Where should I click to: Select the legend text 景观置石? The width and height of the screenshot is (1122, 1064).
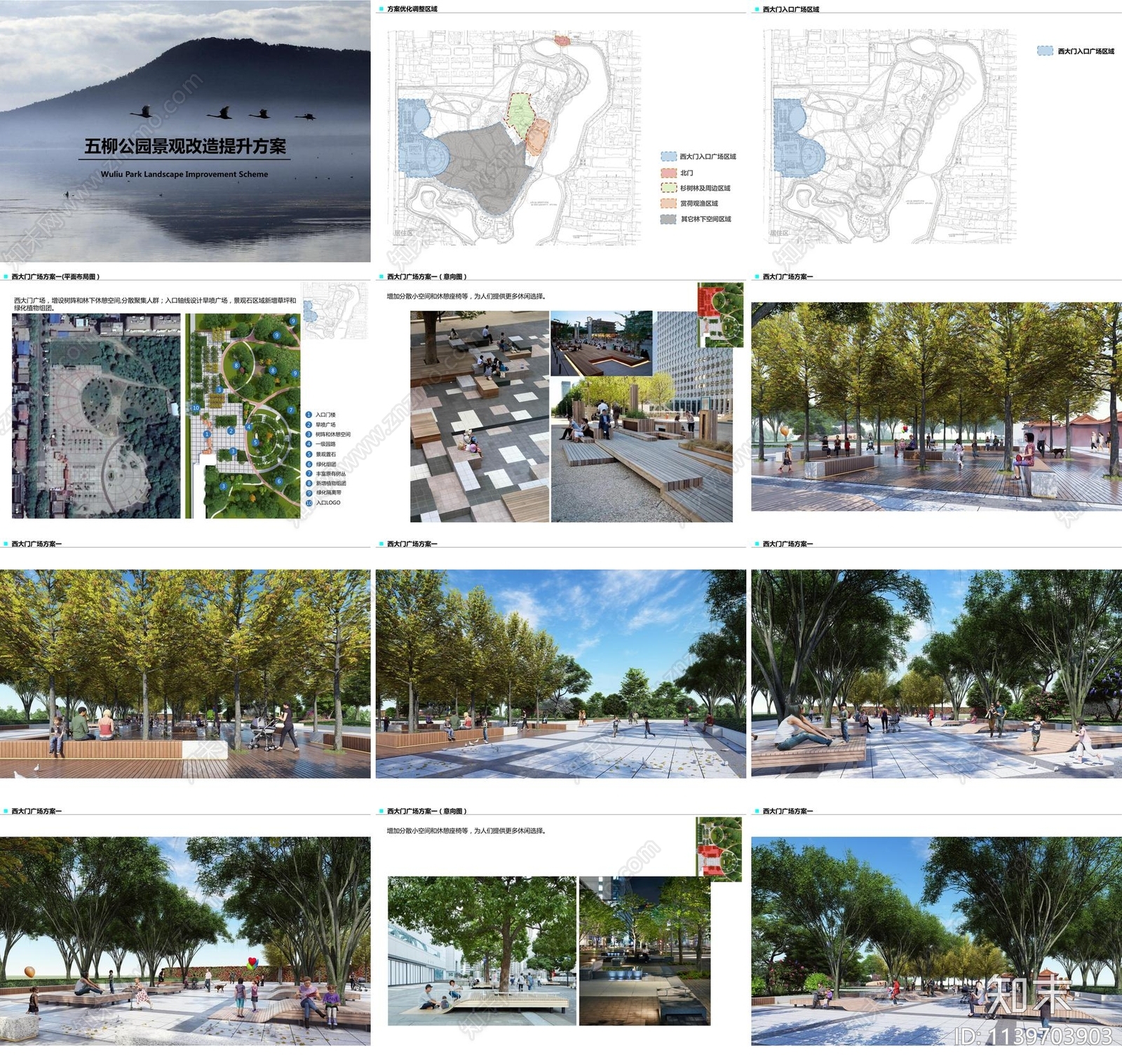(x=325, y=454)
